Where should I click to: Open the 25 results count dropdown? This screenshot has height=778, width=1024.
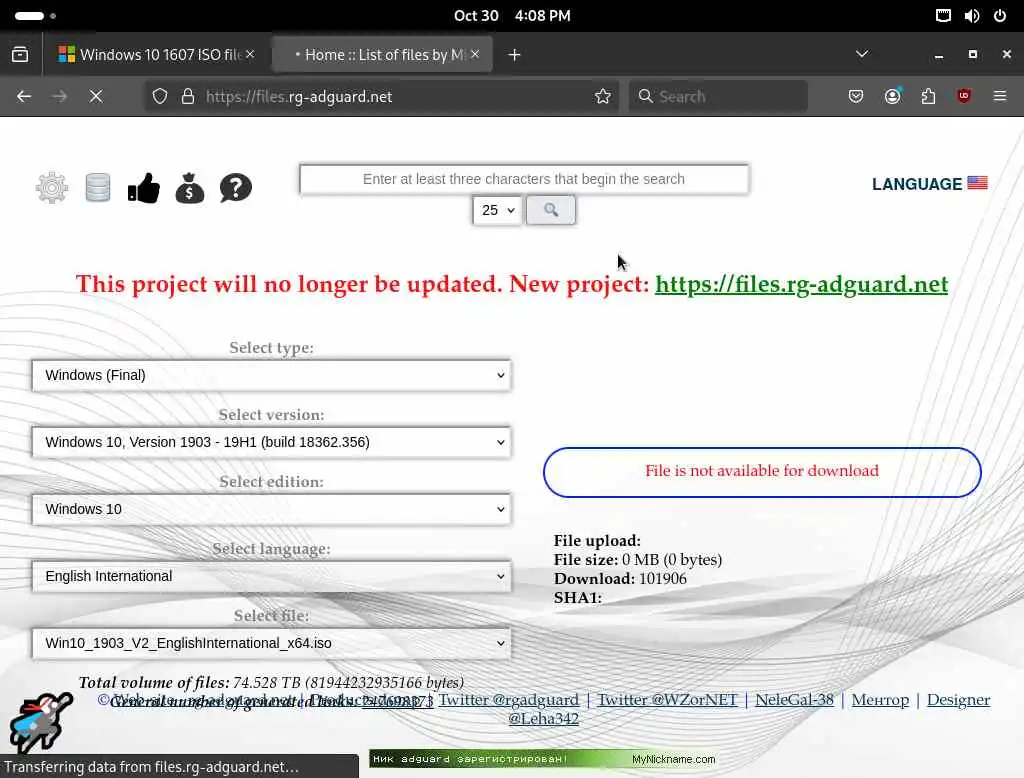498,210
